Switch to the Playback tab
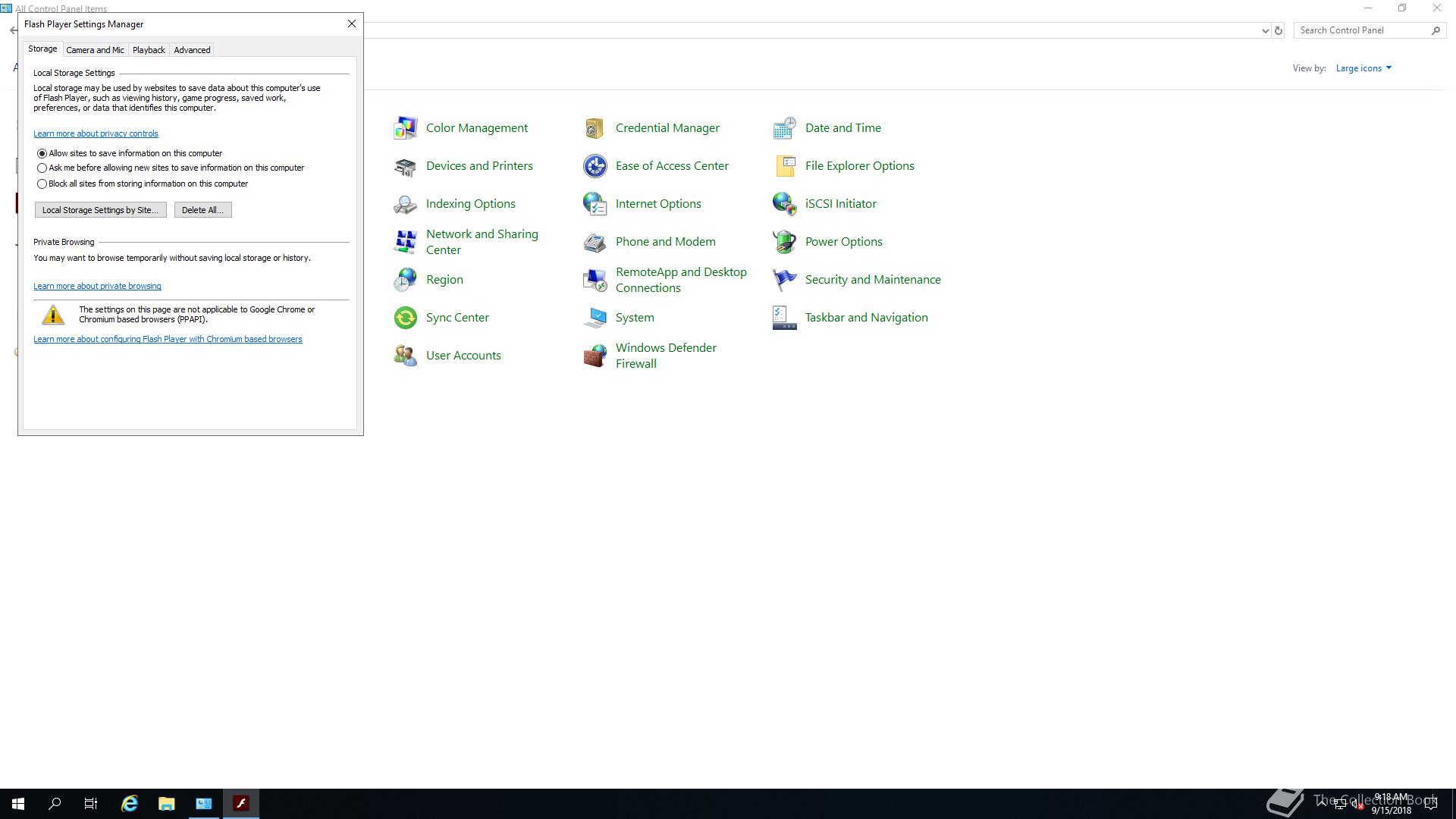 (149, 50)
